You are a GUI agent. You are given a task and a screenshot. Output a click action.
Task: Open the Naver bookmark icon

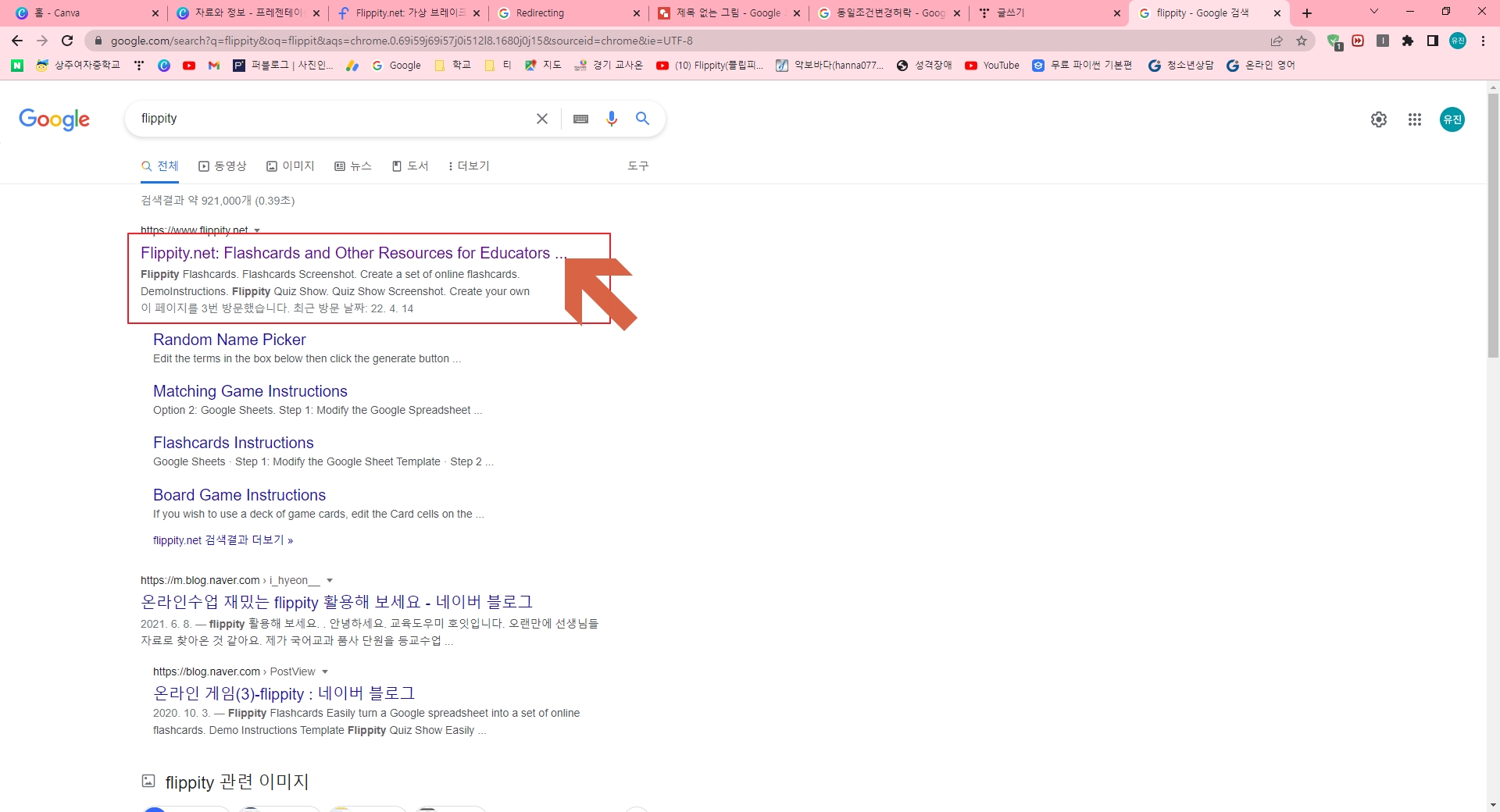coord(17,66)
